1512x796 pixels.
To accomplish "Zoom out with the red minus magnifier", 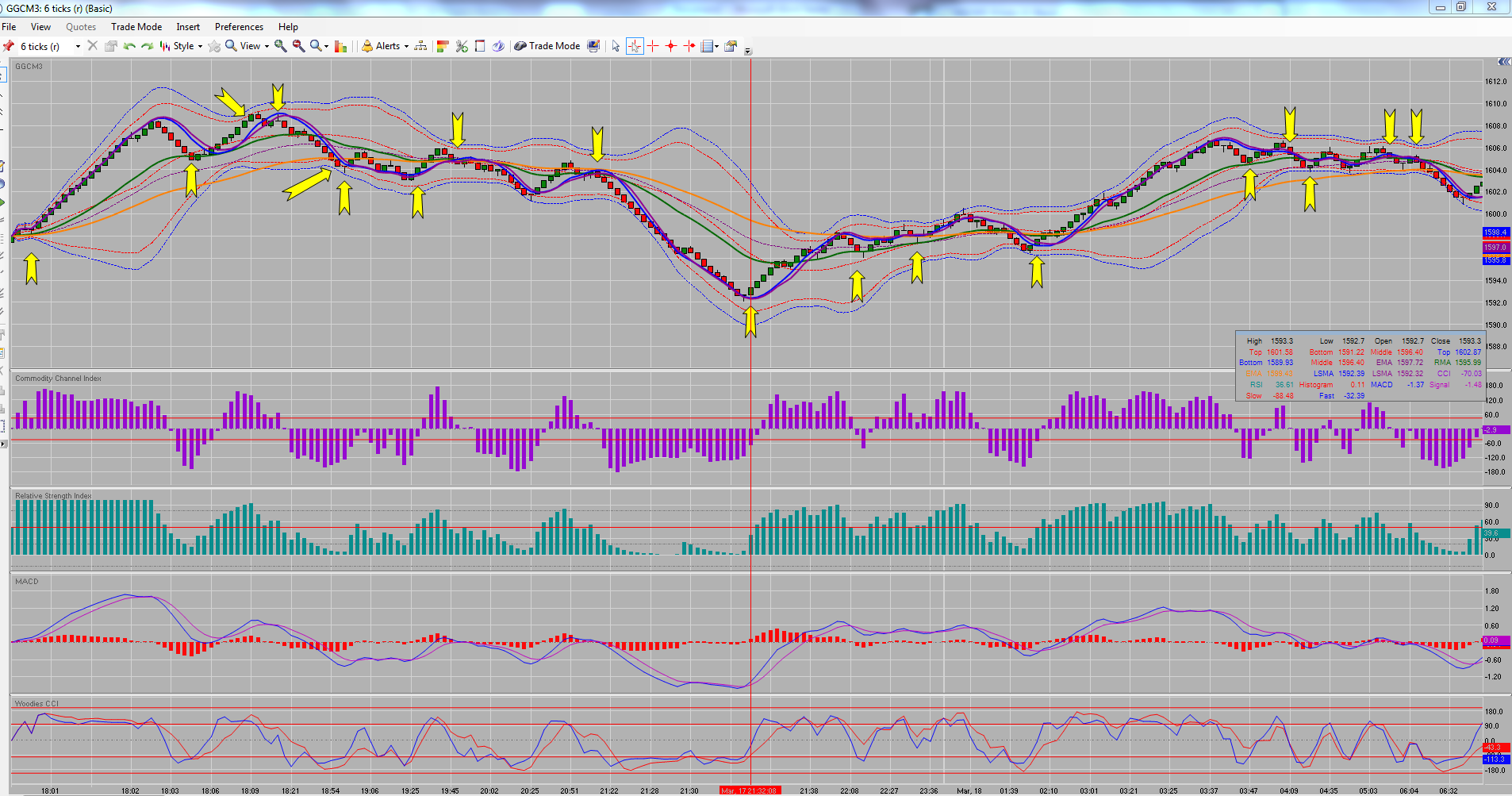I will pyautogui.click(x=299, y=46).
